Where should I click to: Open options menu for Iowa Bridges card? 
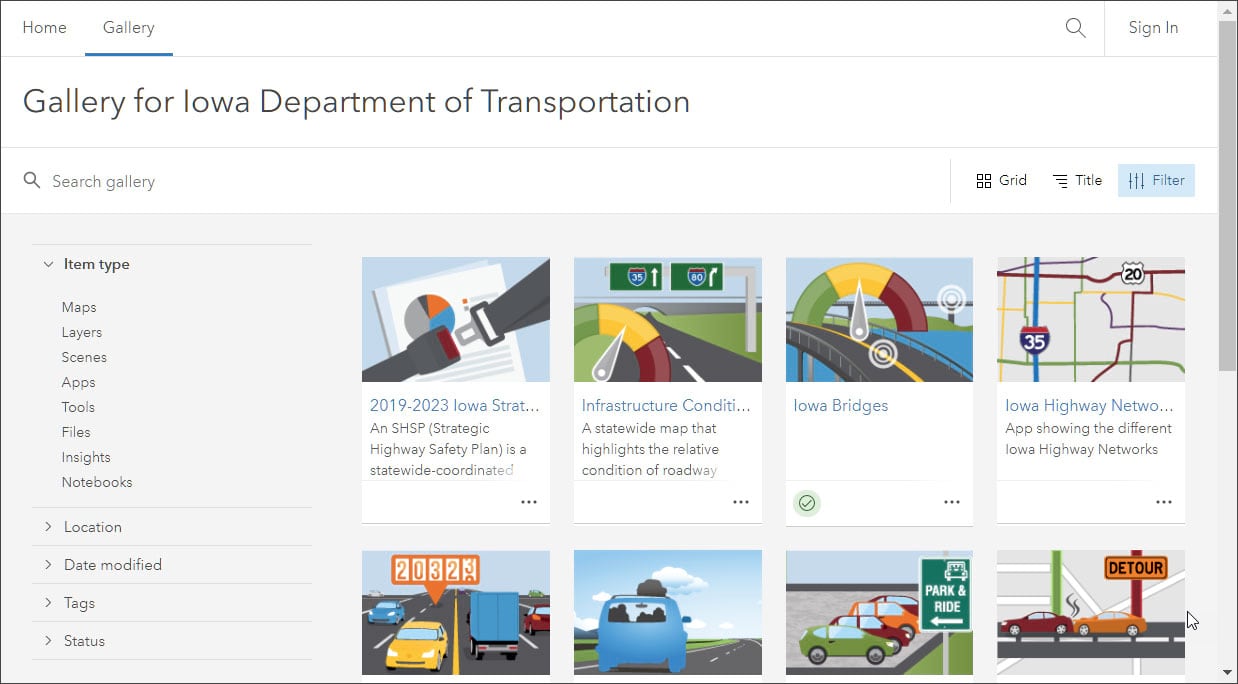[x=952, y=502]
